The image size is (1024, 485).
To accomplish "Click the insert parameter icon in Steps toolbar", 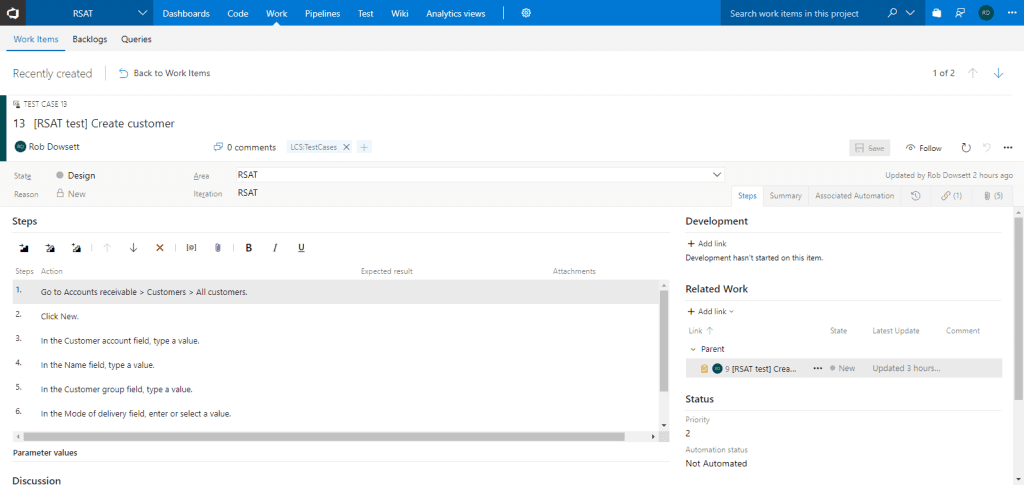I will point(191,247).
